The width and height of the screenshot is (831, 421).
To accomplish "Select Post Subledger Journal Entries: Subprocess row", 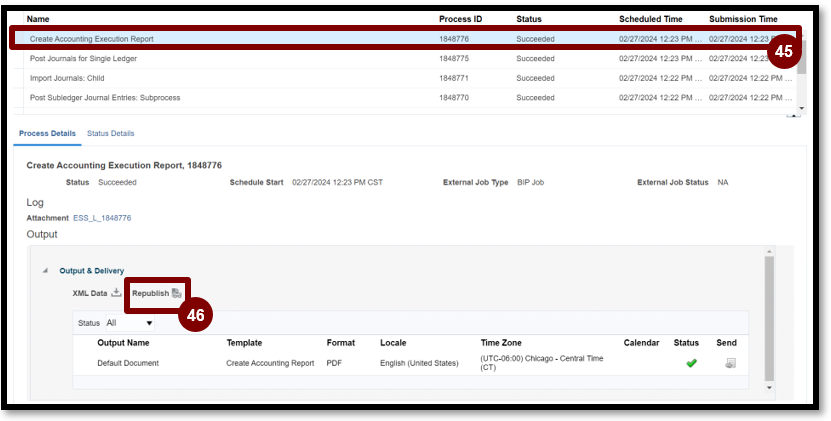I will point(405,98).
